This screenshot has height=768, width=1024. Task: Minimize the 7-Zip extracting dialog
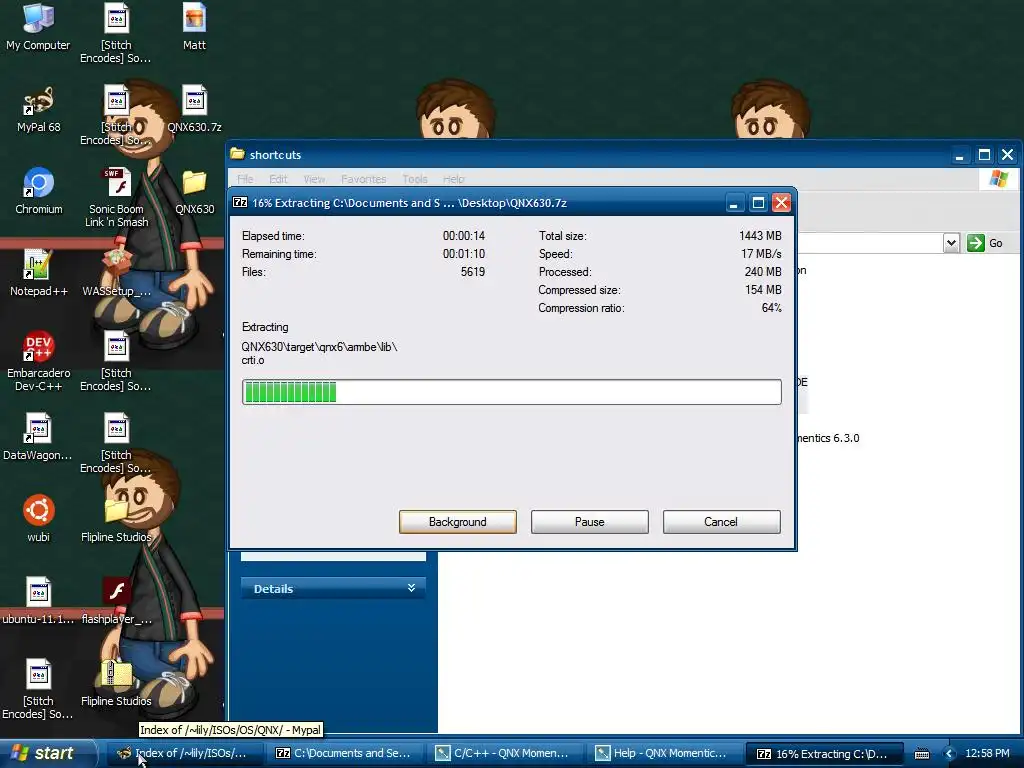[x=733, y=203]
